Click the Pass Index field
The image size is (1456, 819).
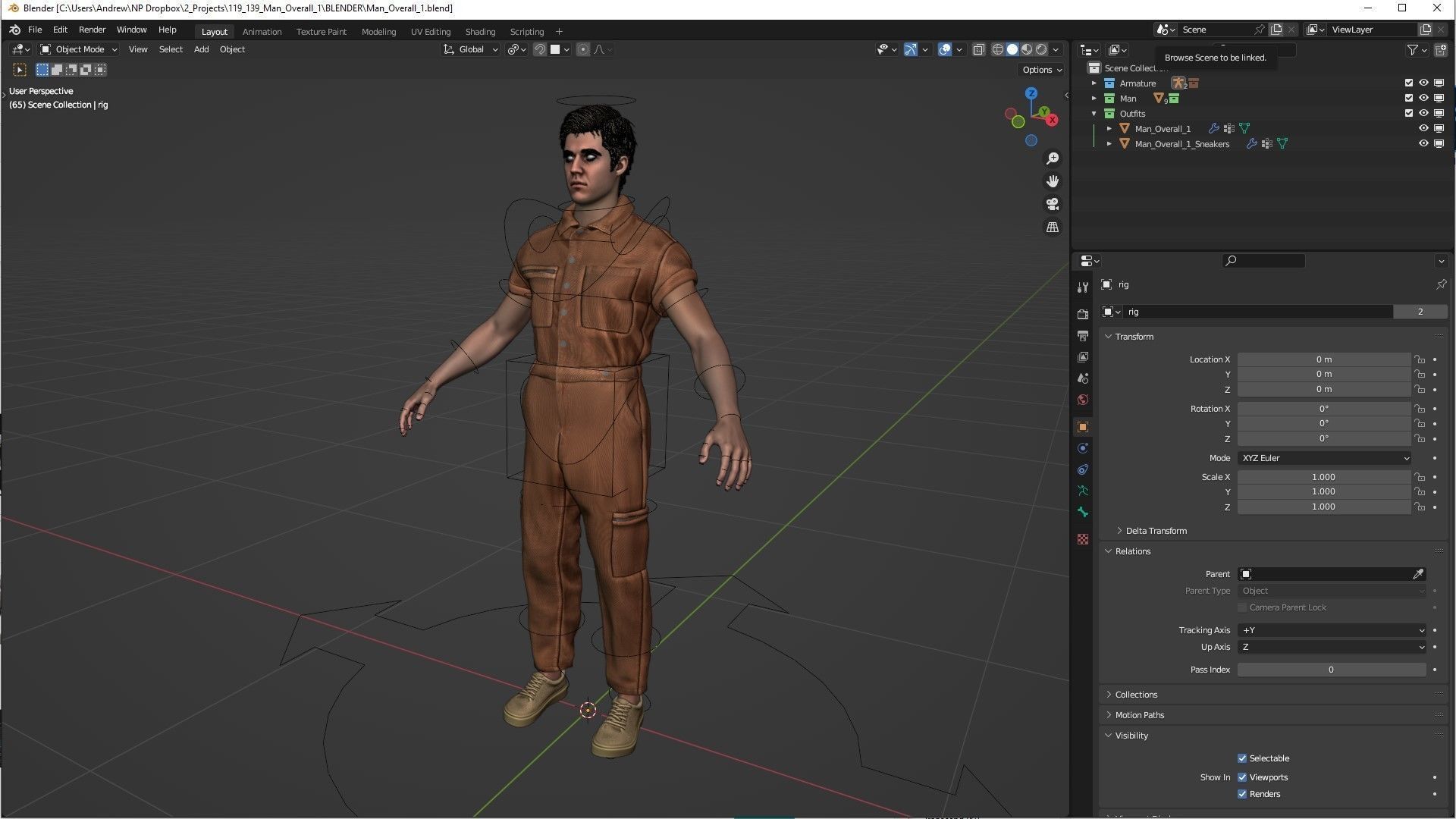tap(1332, 670)
